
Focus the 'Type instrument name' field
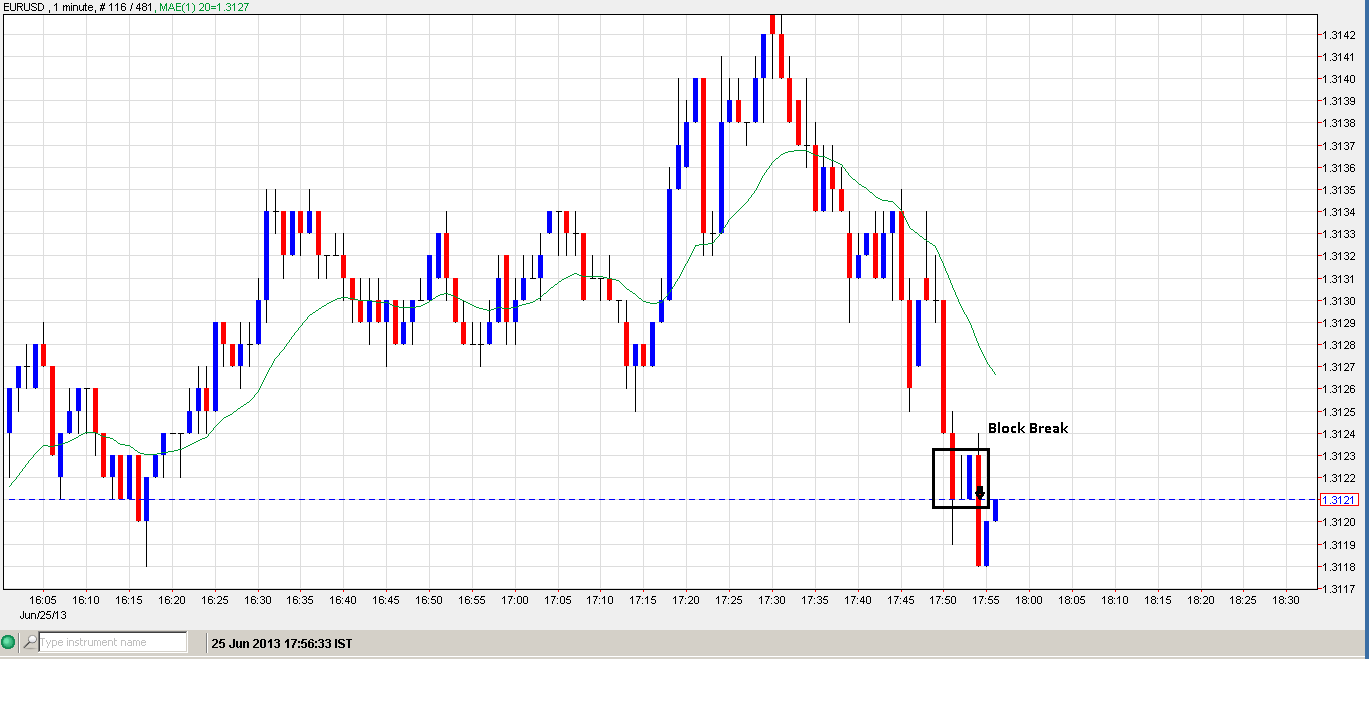[x=112, y=643]
